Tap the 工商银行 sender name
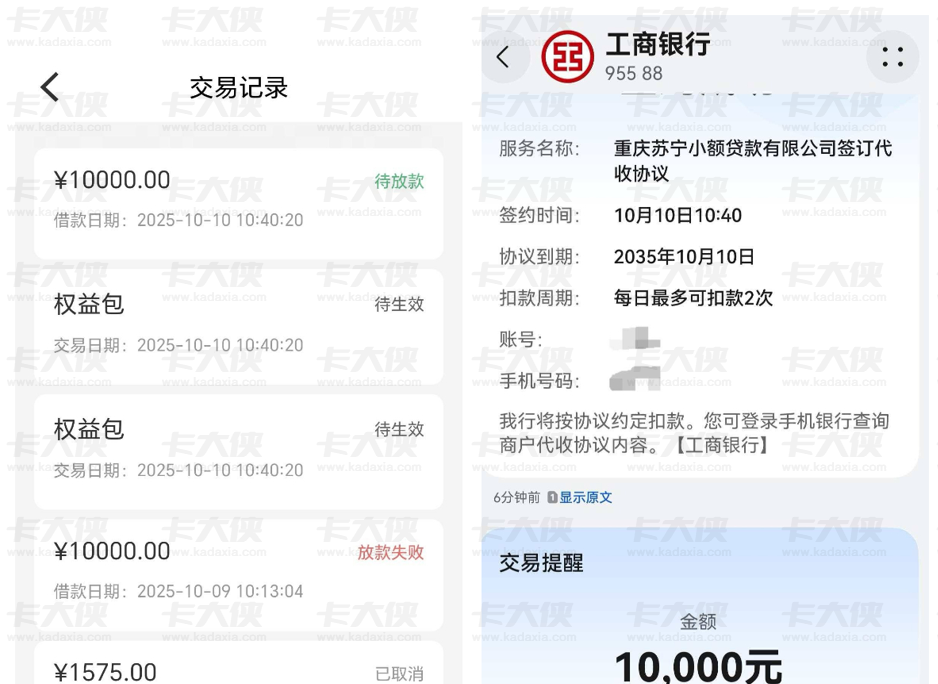The image size is (938, 684). click(x=657, y=43)
